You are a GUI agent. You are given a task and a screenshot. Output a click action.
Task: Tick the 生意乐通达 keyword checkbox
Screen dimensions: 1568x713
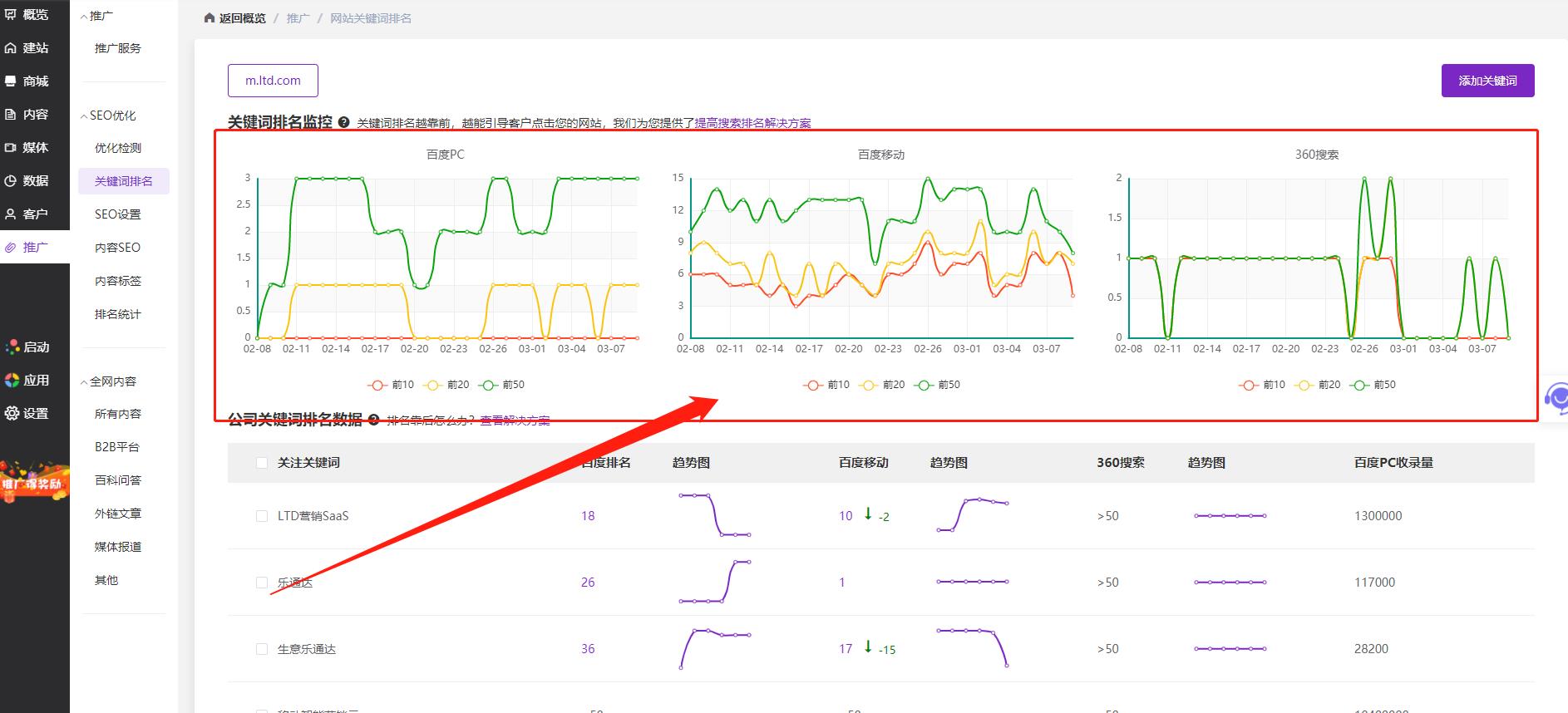coord(262,649)
